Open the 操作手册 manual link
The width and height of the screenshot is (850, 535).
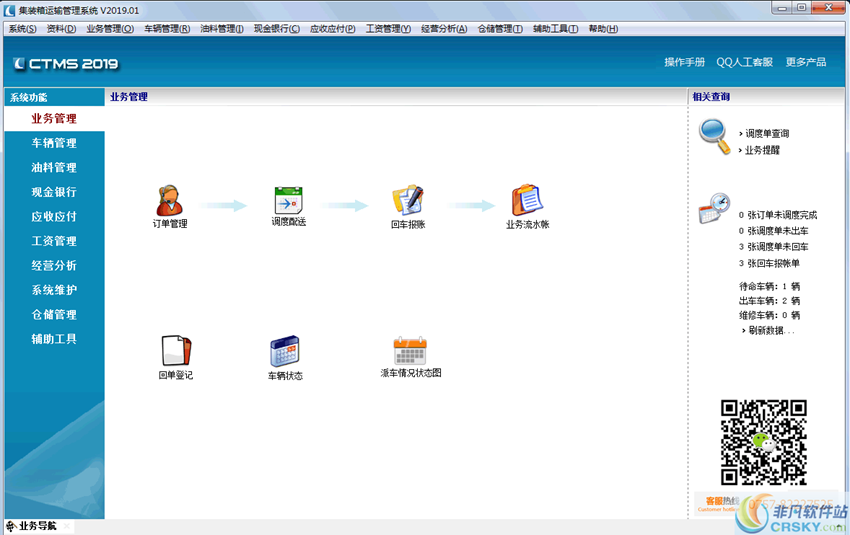(x=684, y=62)
